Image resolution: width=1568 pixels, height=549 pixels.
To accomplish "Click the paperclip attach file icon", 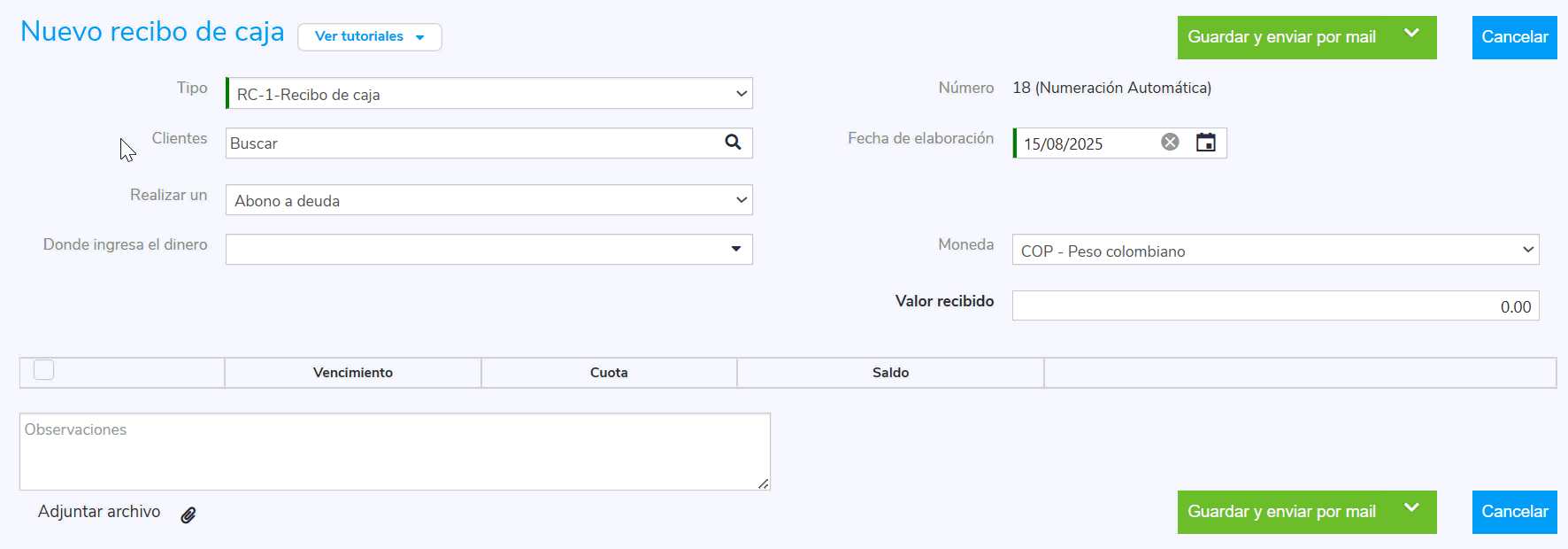I will point(188,515).
